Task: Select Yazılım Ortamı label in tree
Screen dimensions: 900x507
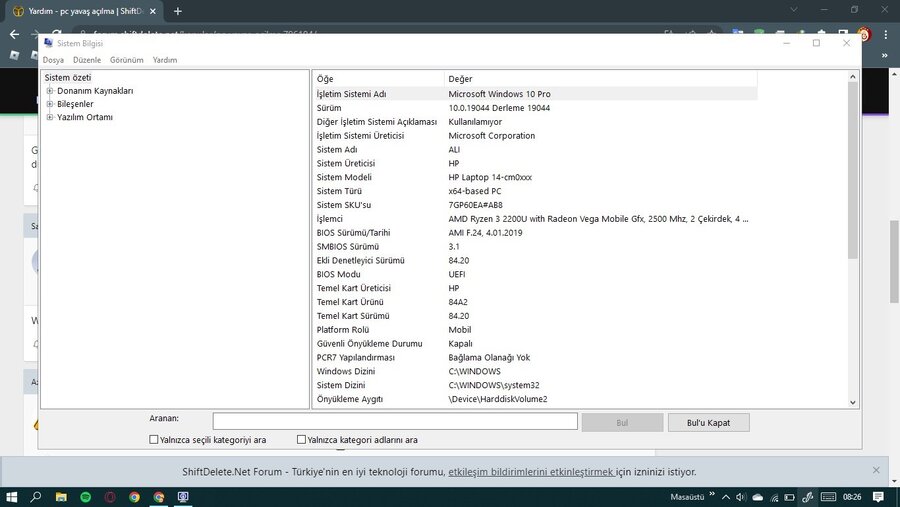Action: (85, 117)
